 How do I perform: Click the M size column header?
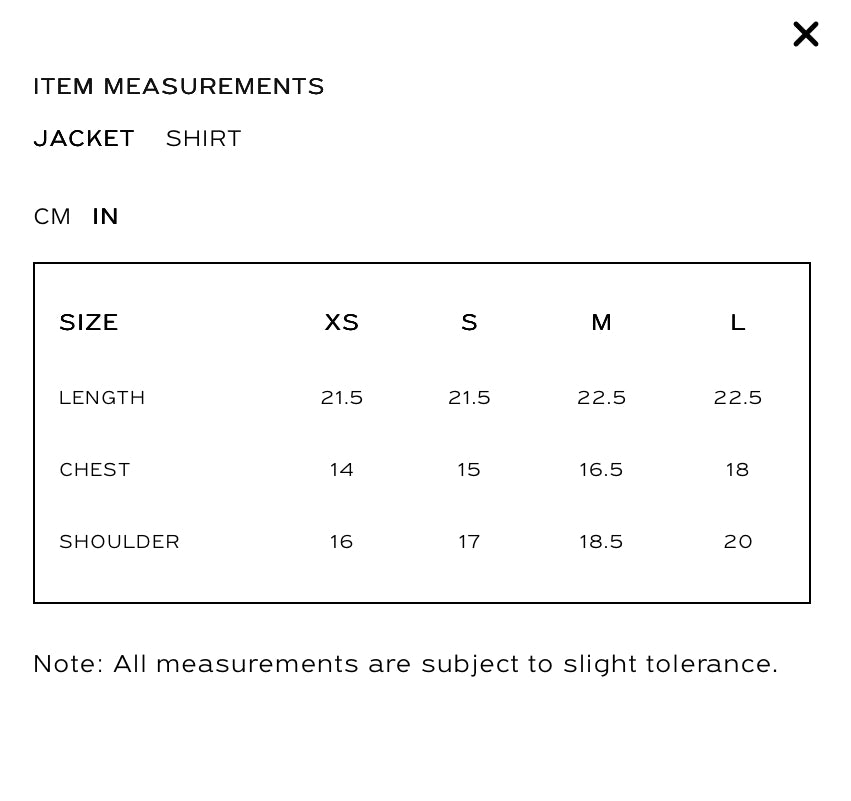tap(601, 322)
